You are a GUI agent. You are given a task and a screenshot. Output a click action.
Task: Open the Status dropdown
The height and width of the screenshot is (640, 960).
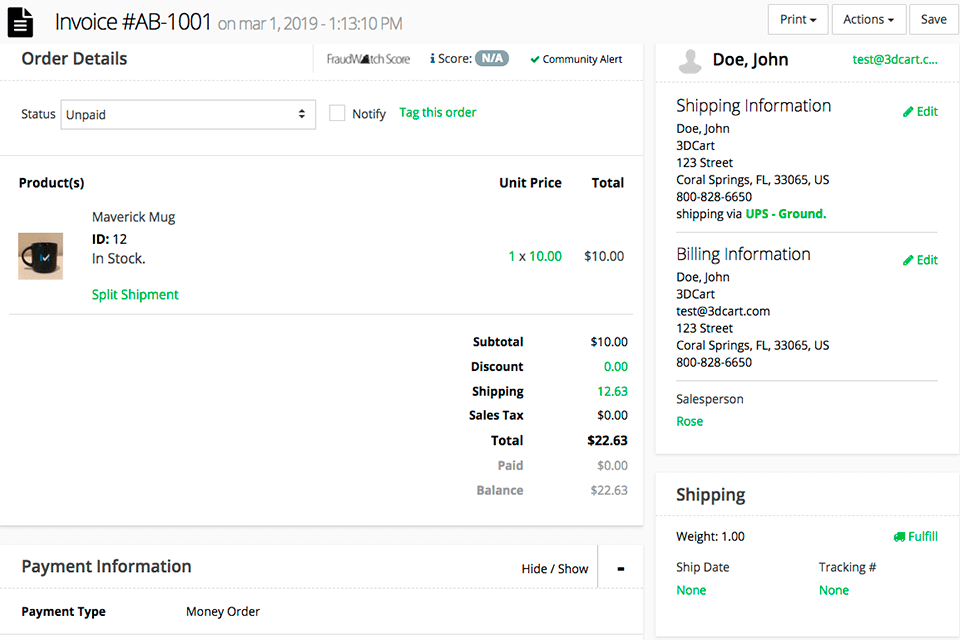(188, 115)
